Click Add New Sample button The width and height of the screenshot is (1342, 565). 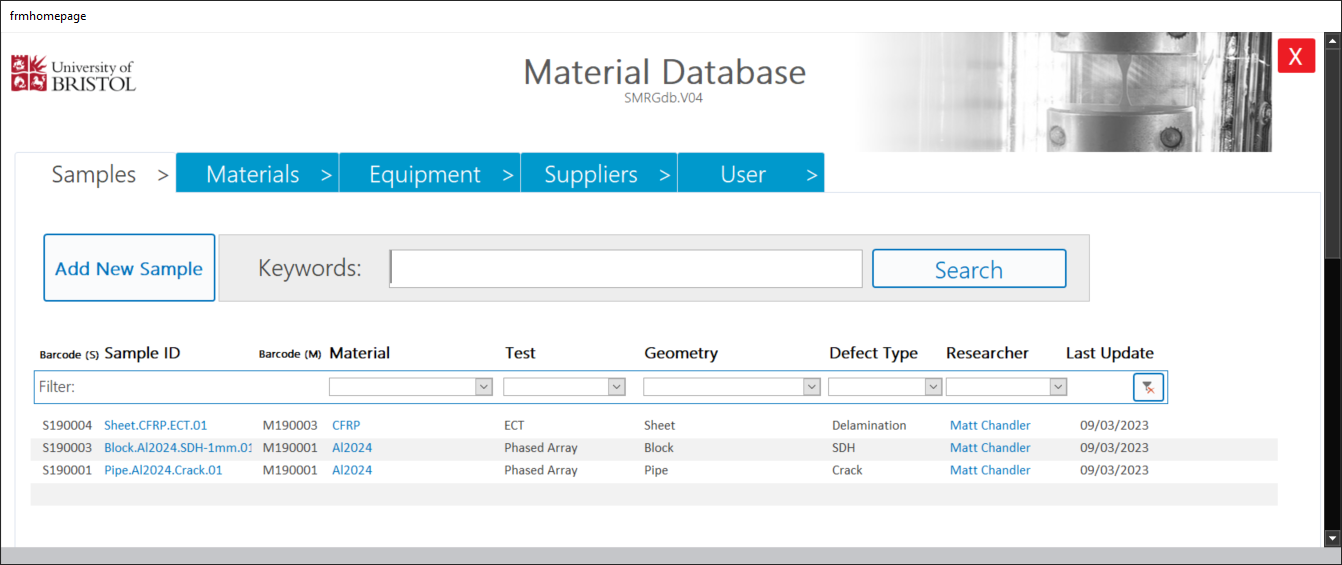[x=129, y=268]
